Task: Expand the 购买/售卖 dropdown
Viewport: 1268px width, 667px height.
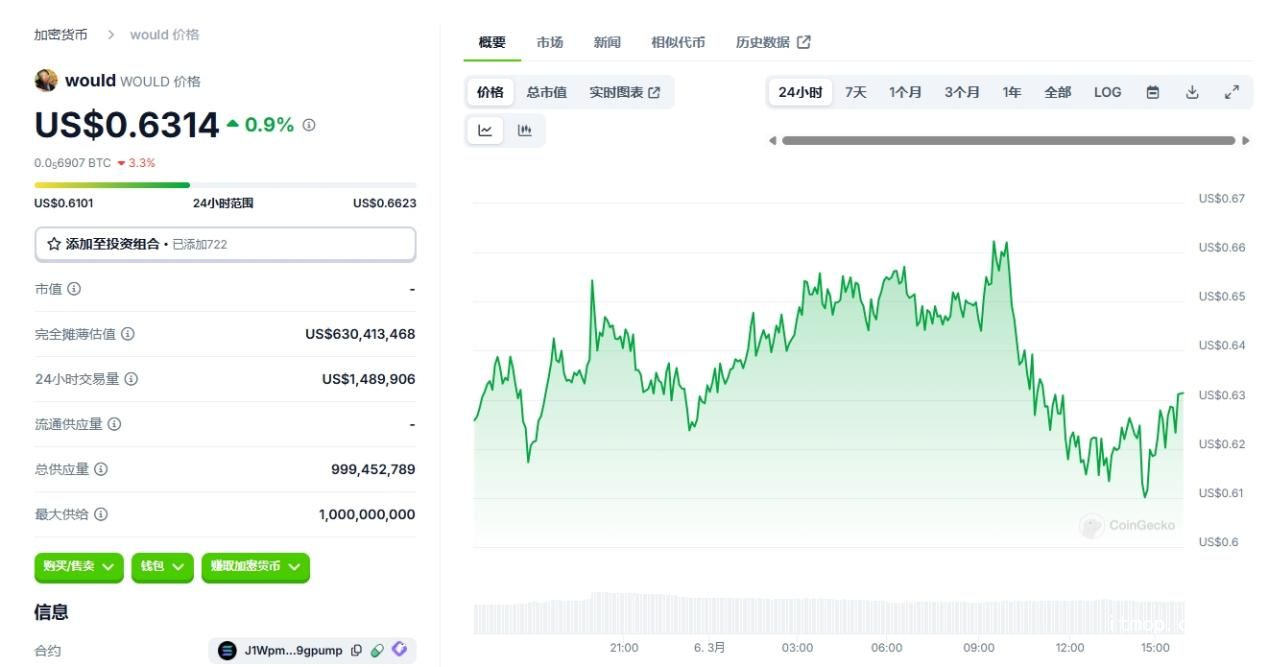Action: point(79,567)
